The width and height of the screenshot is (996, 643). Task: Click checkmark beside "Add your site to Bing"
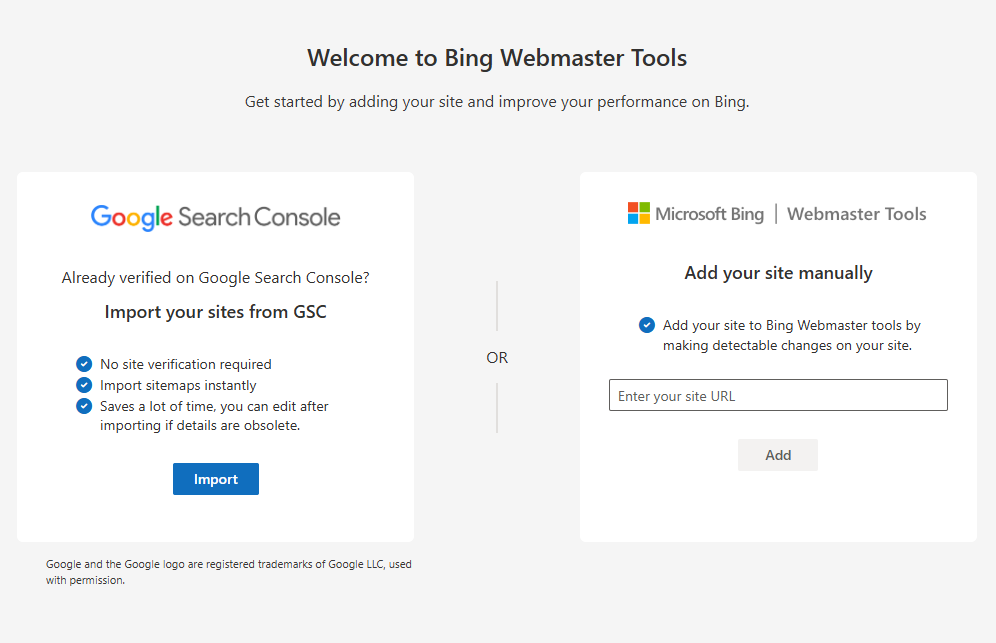[645, 325]
